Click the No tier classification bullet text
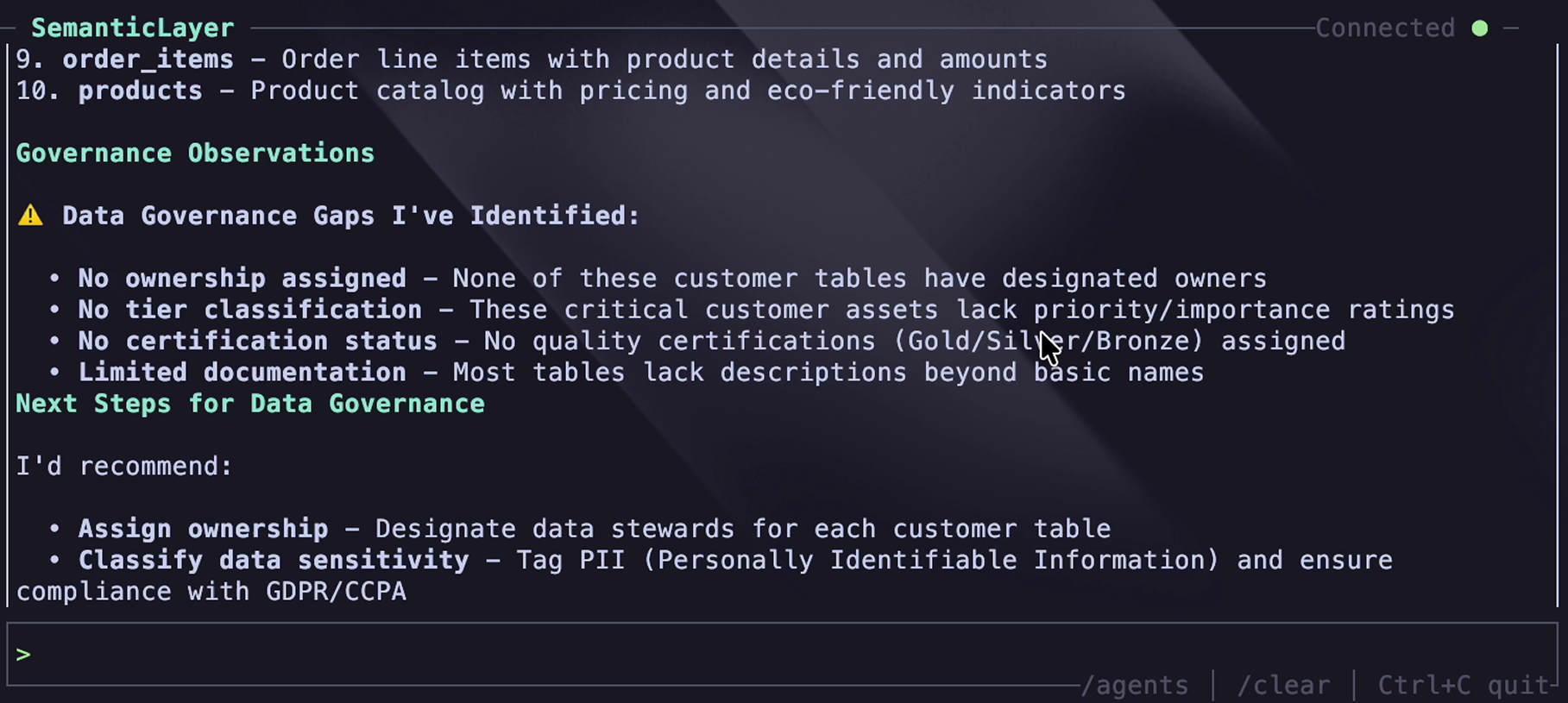Viewport: 1568px width, 703px height. coord(249,310)
